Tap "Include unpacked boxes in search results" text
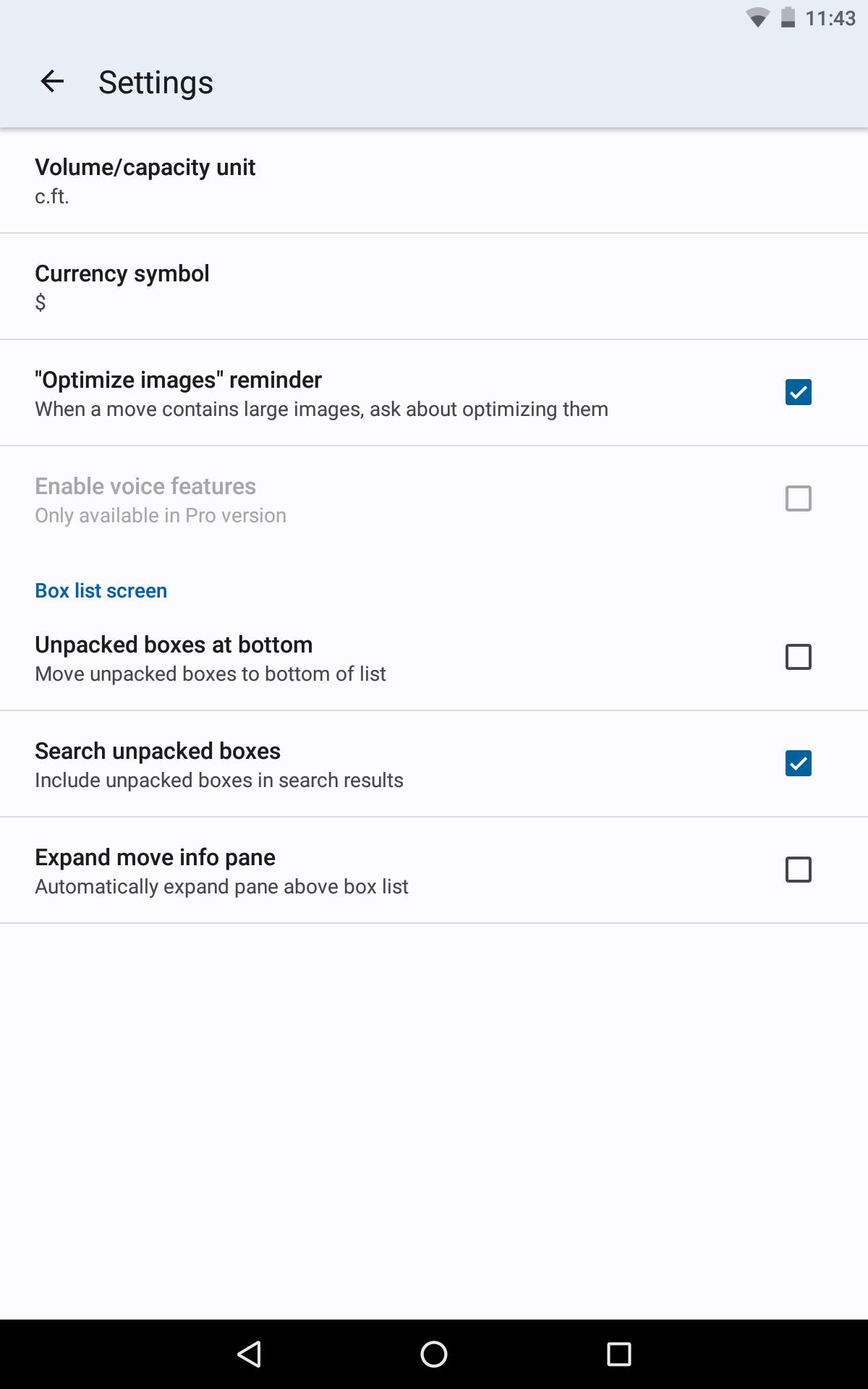This screenshot has width=868, height=1389. coord(219,780)
